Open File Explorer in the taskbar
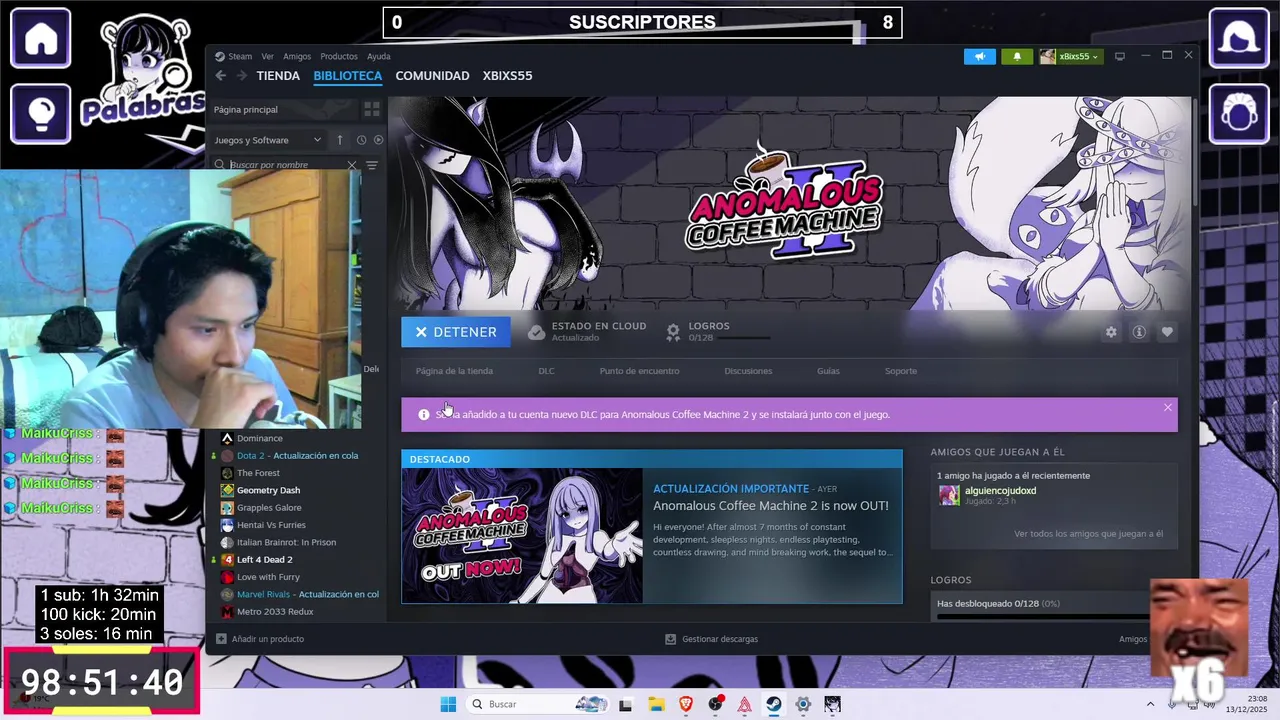Image resolution: width=1280 pixels, height=720 pixels. click(x=655, y=704)
